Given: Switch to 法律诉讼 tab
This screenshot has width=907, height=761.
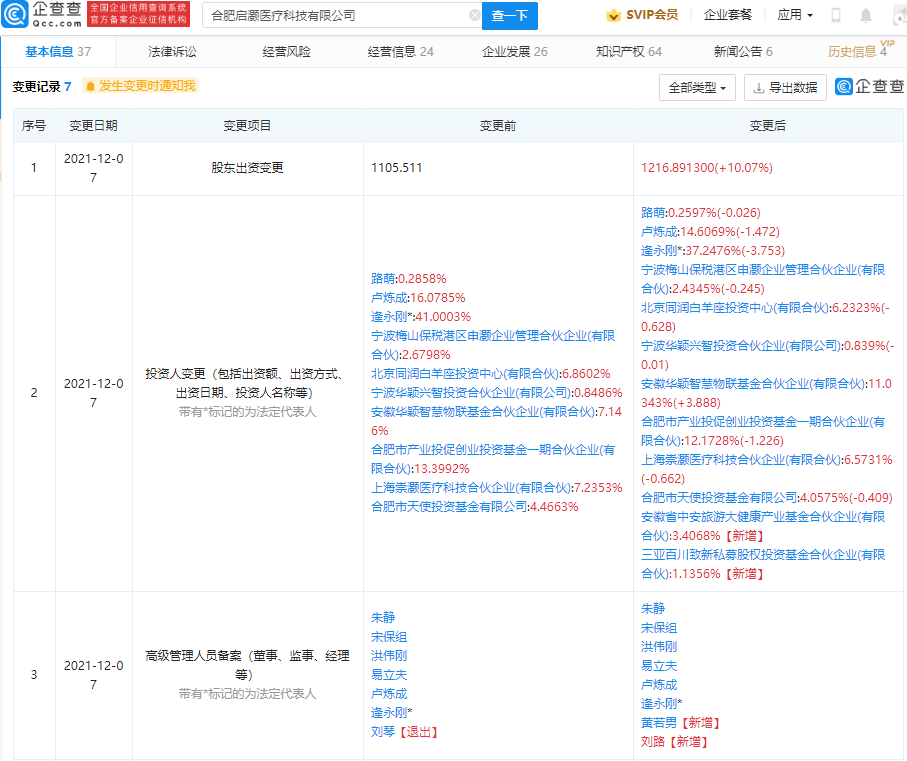Looking at the screenshot, I should coord(172,51).
